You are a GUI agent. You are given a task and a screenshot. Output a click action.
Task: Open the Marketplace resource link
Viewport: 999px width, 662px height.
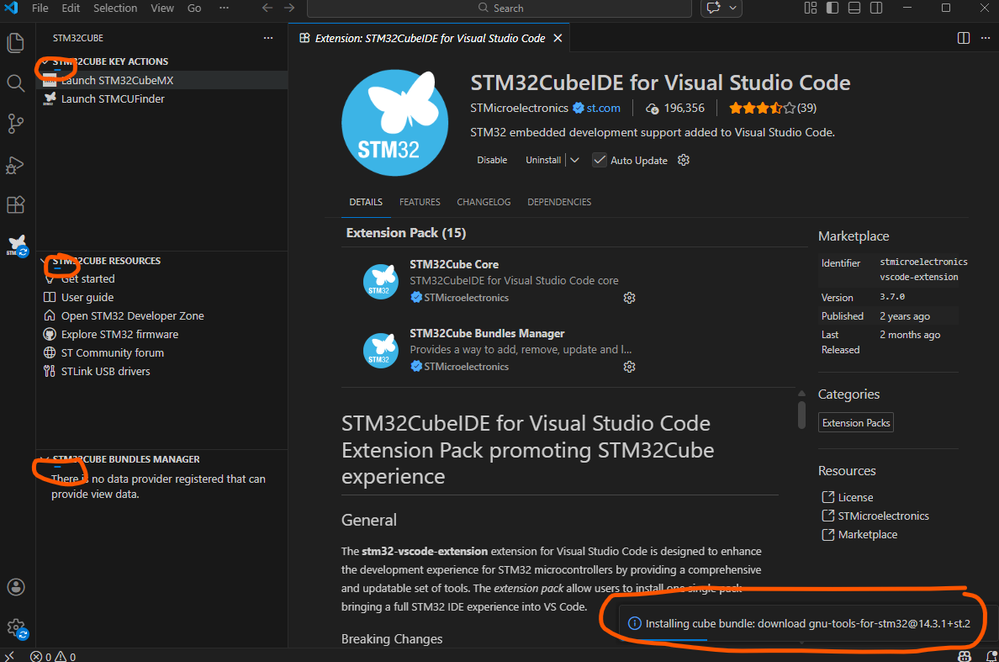867,534
